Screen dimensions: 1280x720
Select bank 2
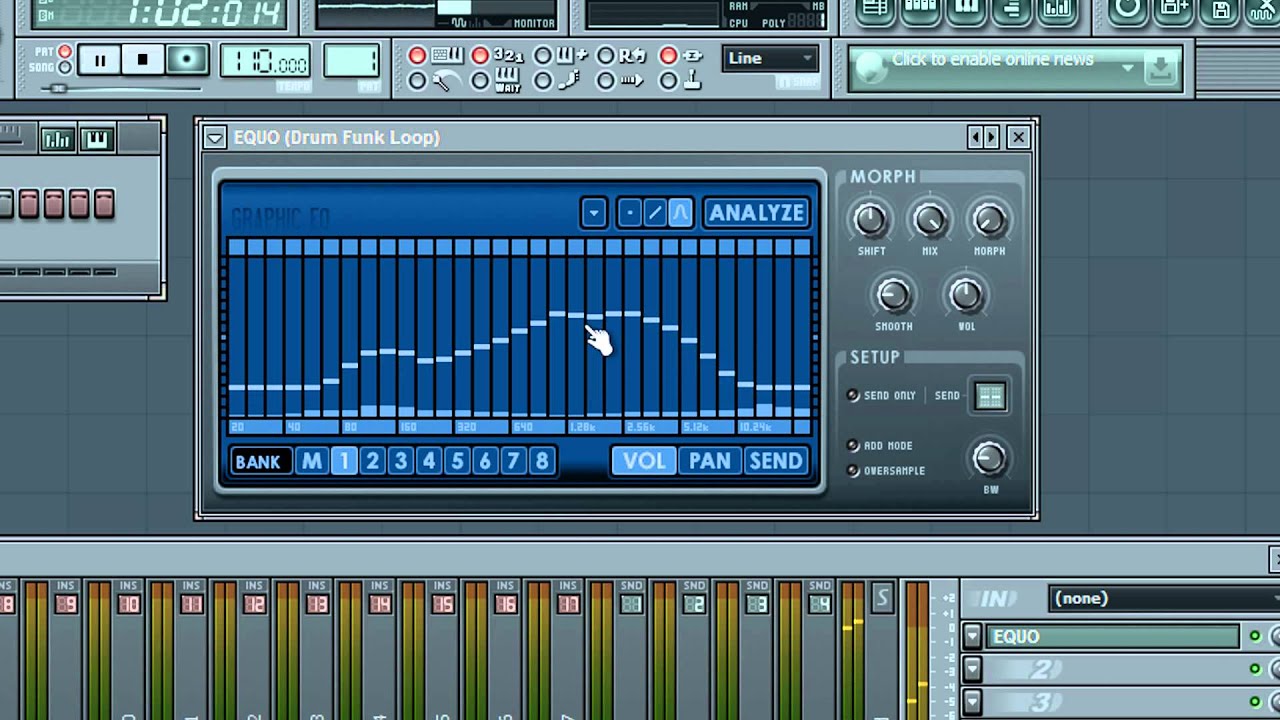pos(372,461)
